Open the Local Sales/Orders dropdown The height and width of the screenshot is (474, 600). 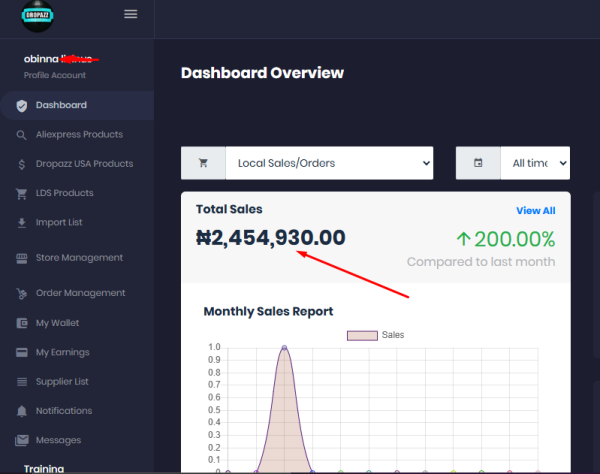click(x=328, y=163)
